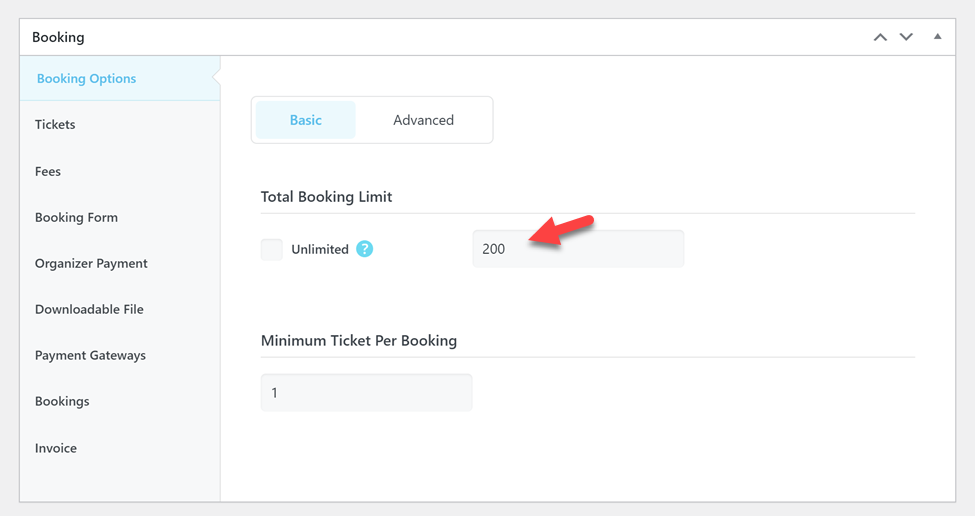The image size is (975, 516).
Task: Open Organizer Payment settings
Action: 91,263
